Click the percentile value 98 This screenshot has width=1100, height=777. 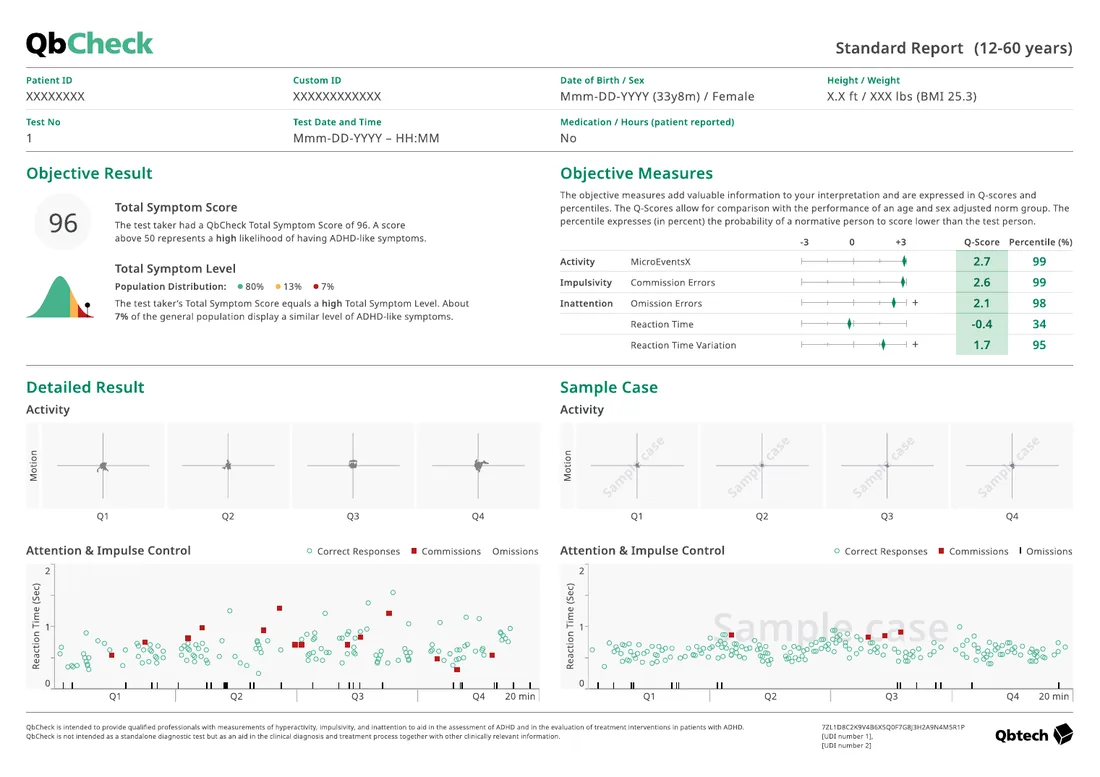tap(1039, 304)
